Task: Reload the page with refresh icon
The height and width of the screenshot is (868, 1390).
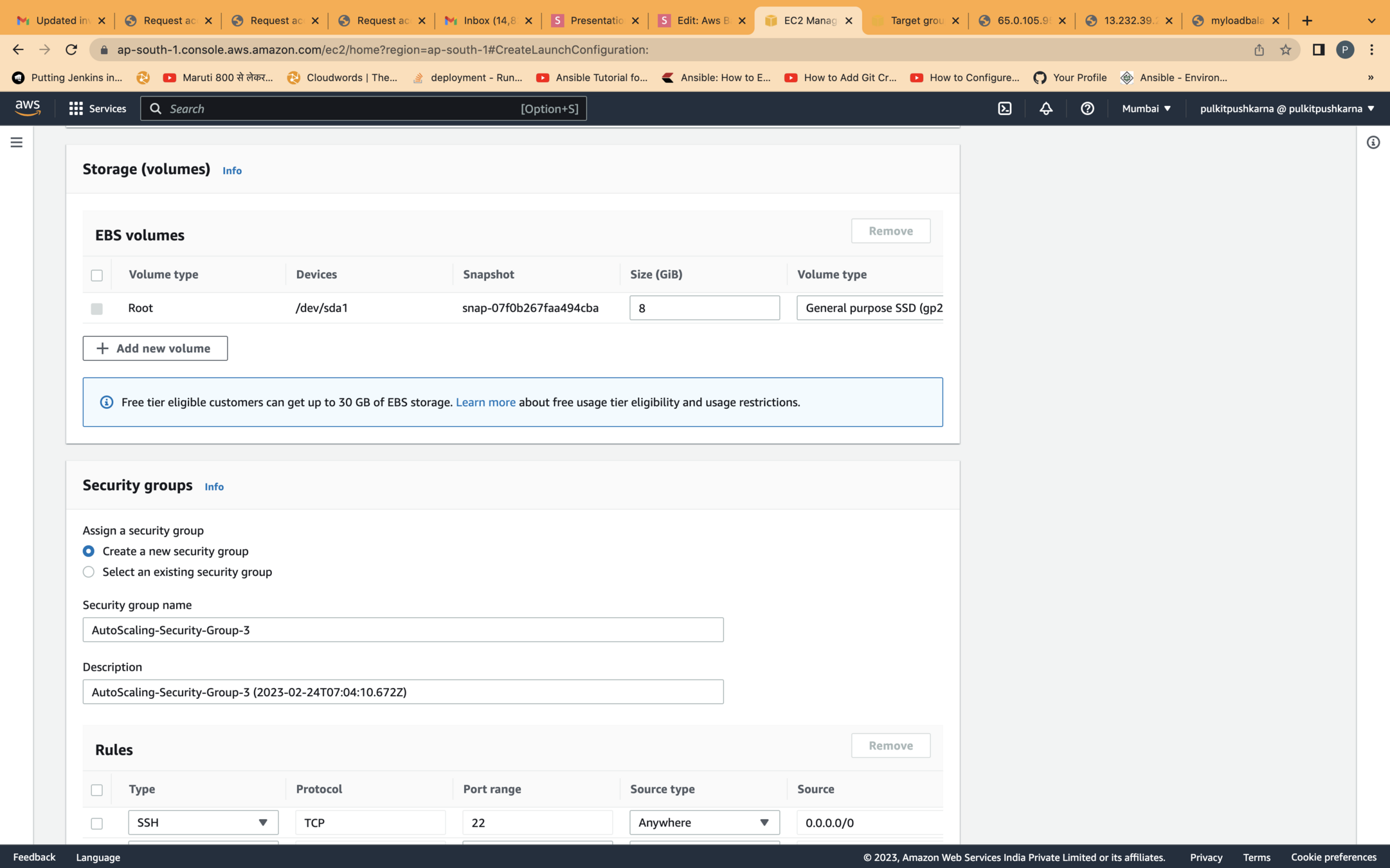Action: [71, 50]
